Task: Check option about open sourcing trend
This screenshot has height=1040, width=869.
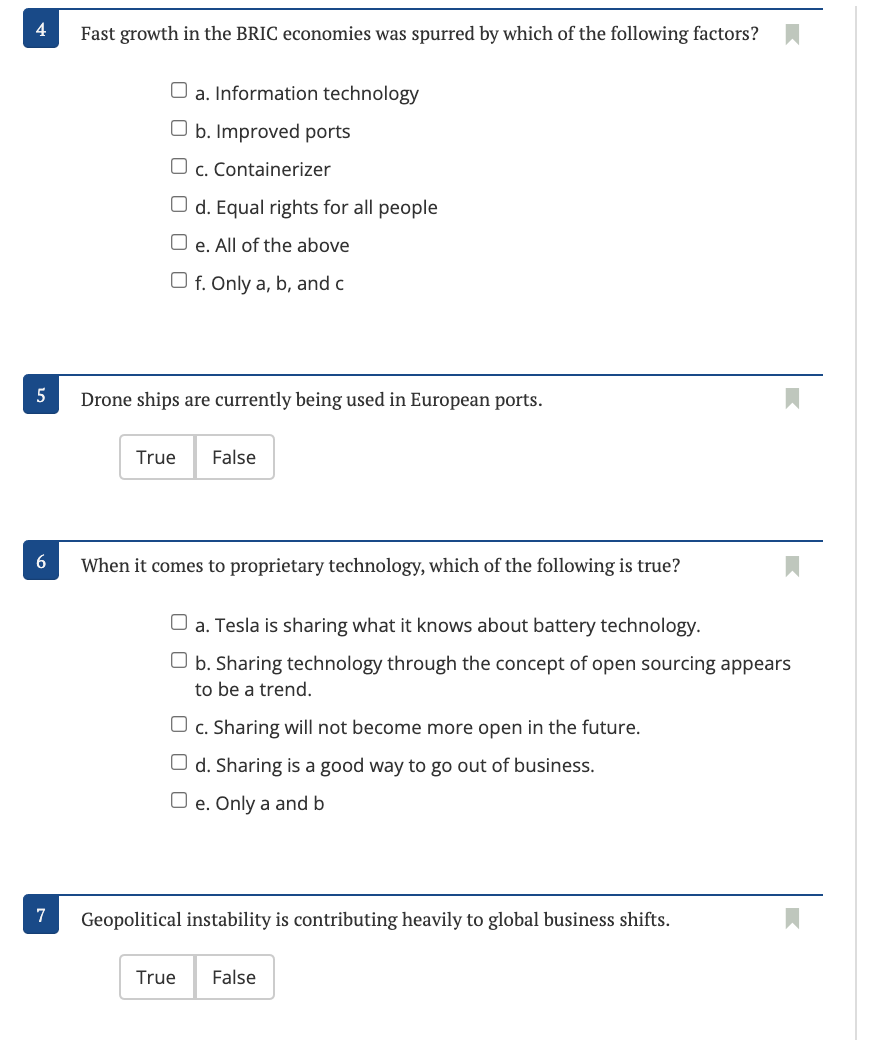Action: click(x=178, y=658)
